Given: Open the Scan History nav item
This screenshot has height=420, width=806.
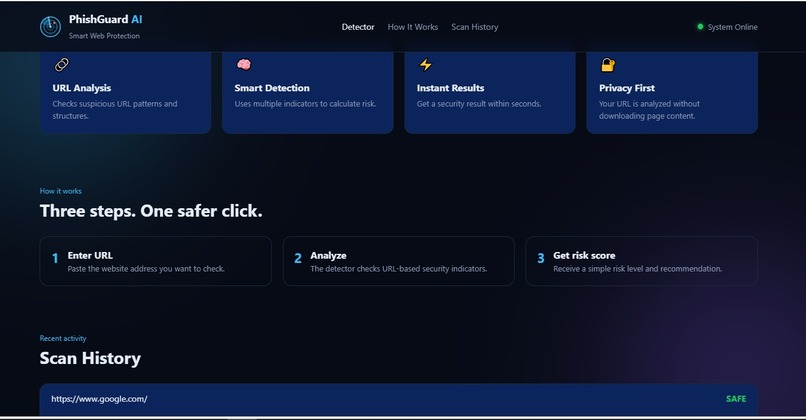Looking at the screenshot, I should pyautogui.click(x=474, y=27).
